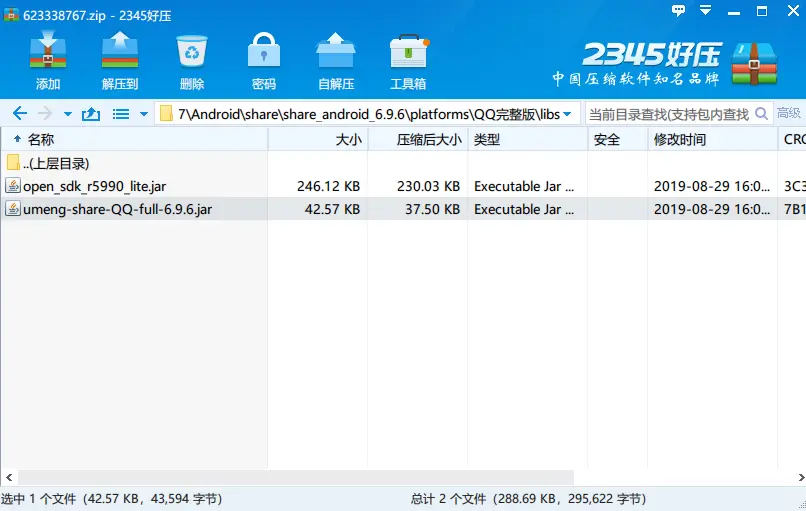
Task: Click the horizontal scrollbar left arrow
Action: 9,478
